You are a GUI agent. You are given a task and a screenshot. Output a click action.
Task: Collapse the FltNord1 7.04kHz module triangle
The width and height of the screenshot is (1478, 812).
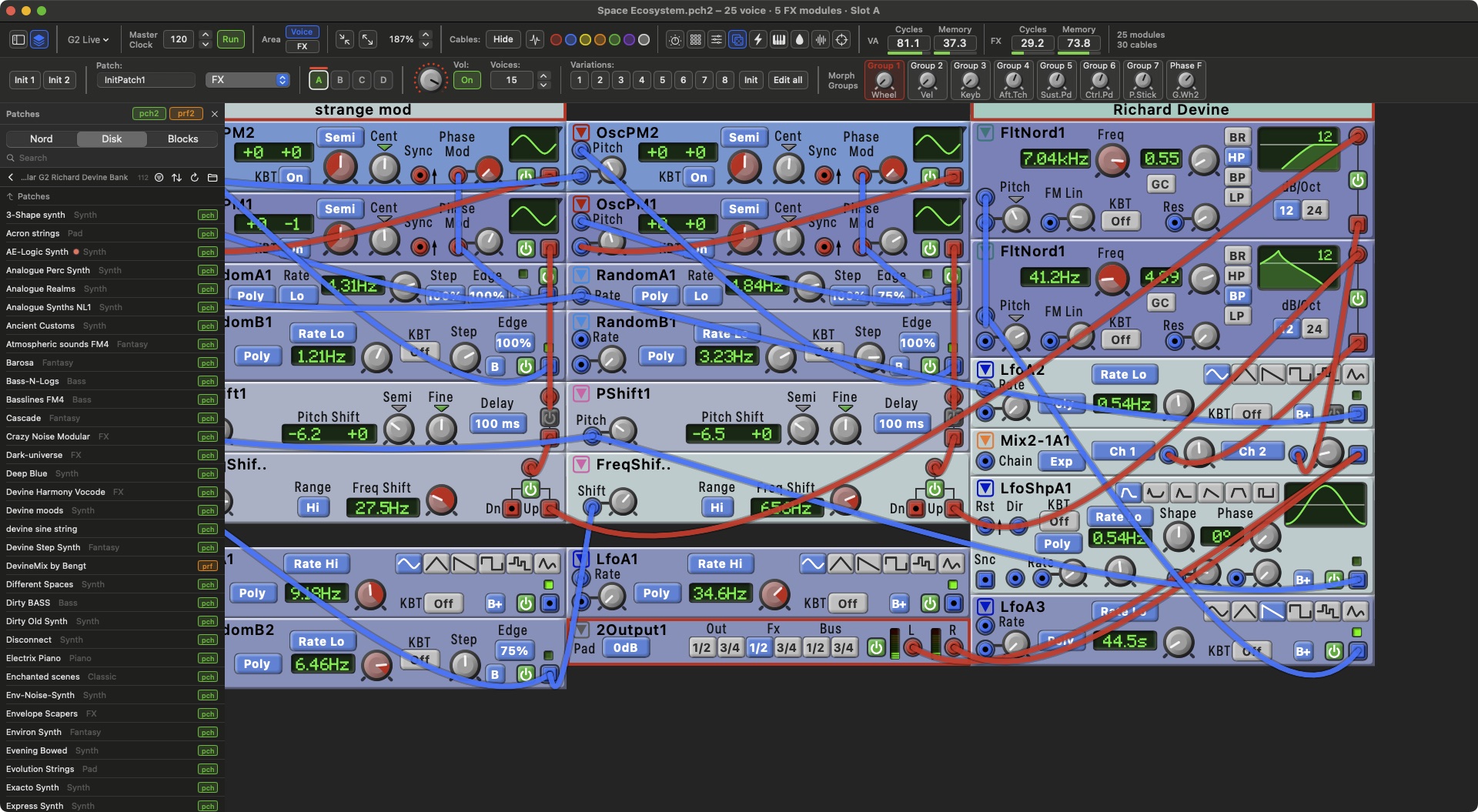click(x=985, y=132)
